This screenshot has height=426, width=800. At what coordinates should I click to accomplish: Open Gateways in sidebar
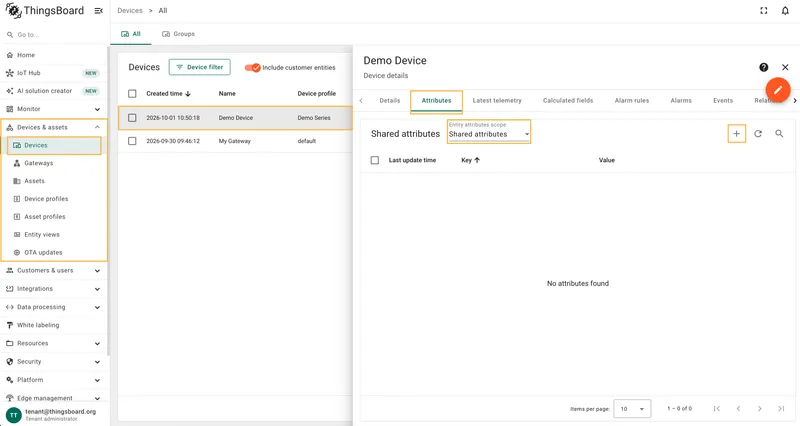pos(55,163)
